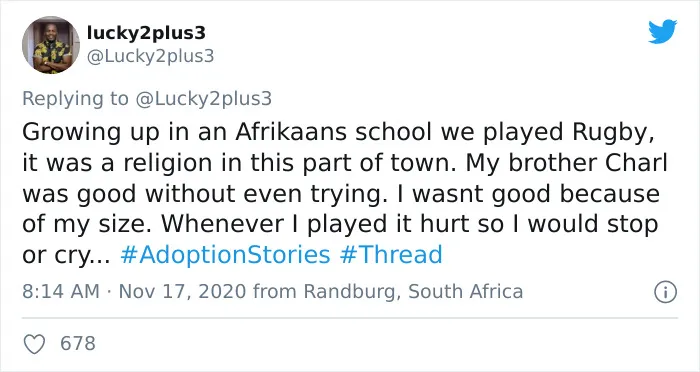Like the tweet with the heart icon
Image resolution: width=700 pixels, height=372 pixels.
pos(34,344)
